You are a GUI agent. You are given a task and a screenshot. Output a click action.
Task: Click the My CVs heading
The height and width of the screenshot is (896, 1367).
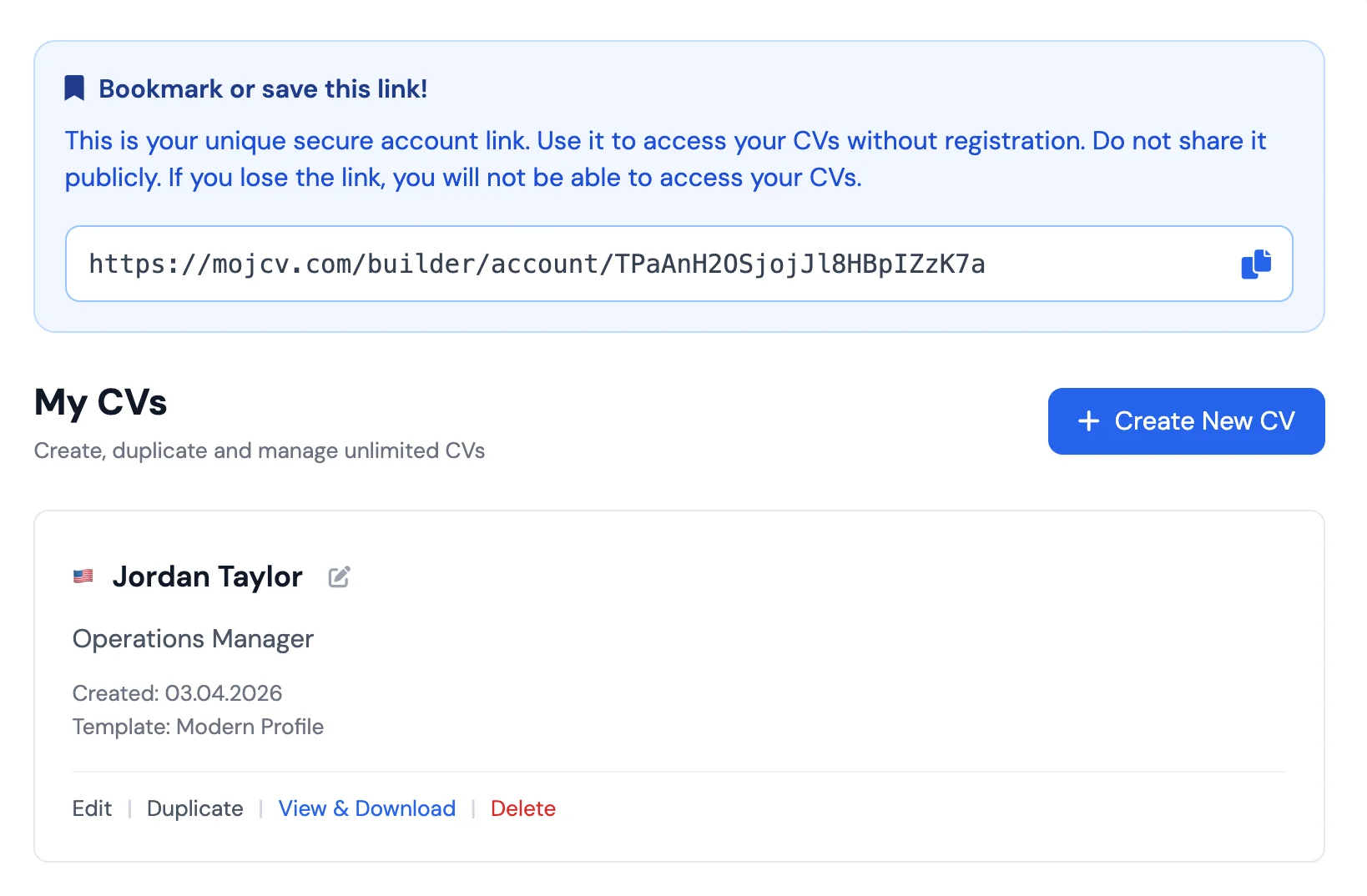[100, 403]
